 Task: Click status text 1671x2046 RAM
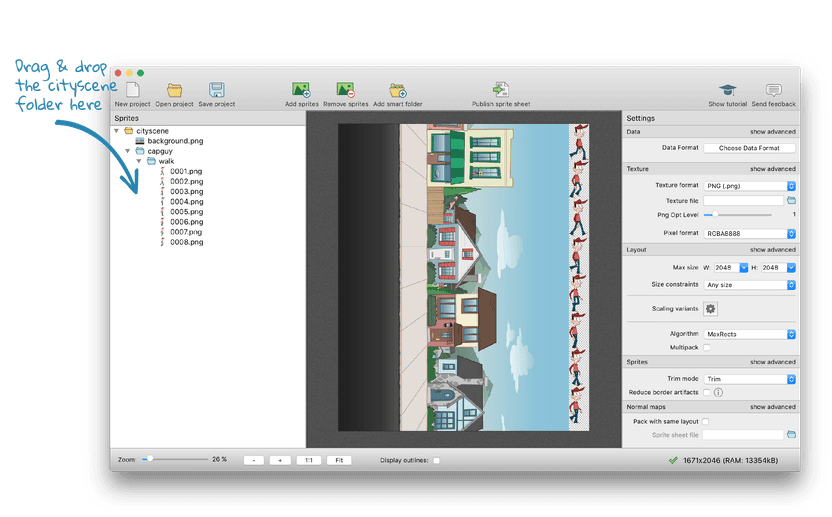(x=730, y=460)
